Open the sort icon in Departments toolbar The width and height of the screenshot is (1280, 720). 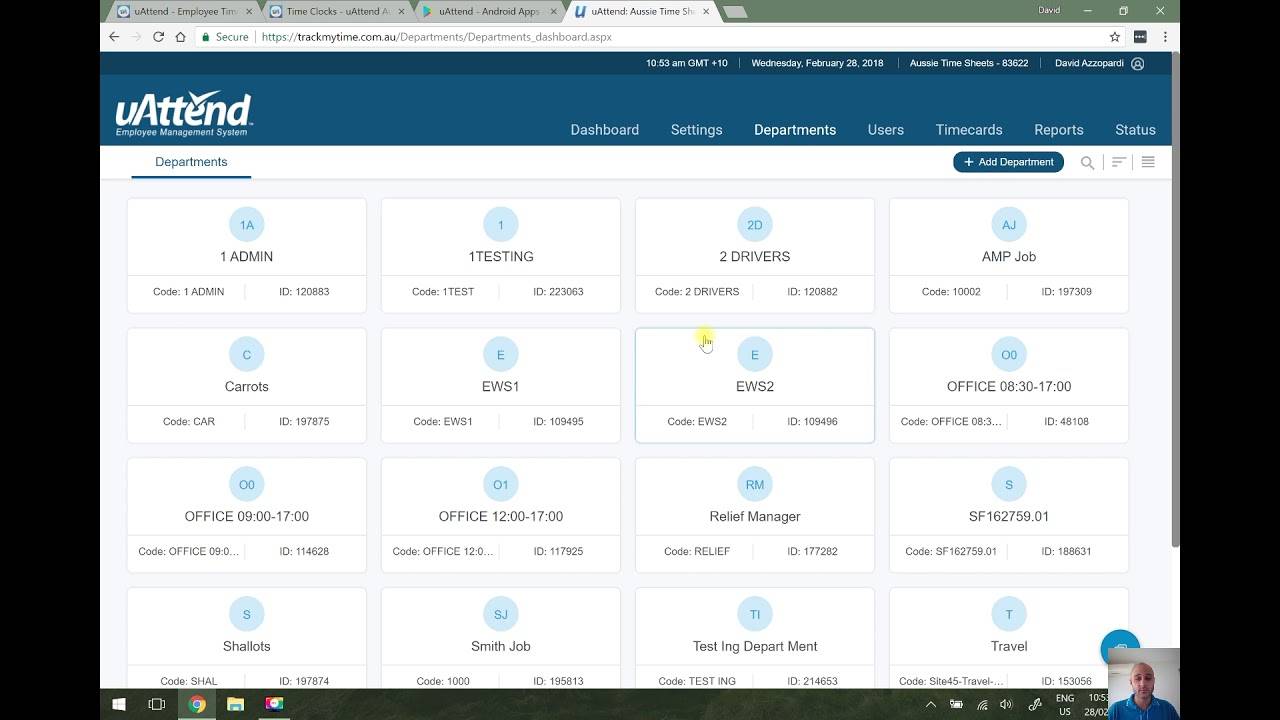click(1119, 162)
